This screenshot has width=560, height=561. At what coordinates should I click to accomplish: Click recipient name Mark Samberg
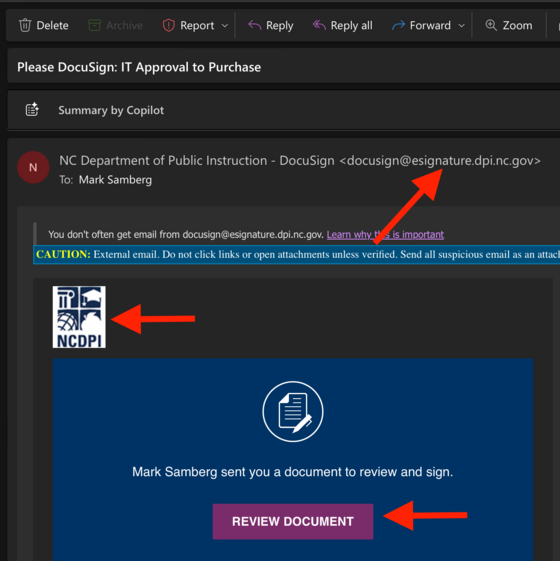click(x=115, y=180)
